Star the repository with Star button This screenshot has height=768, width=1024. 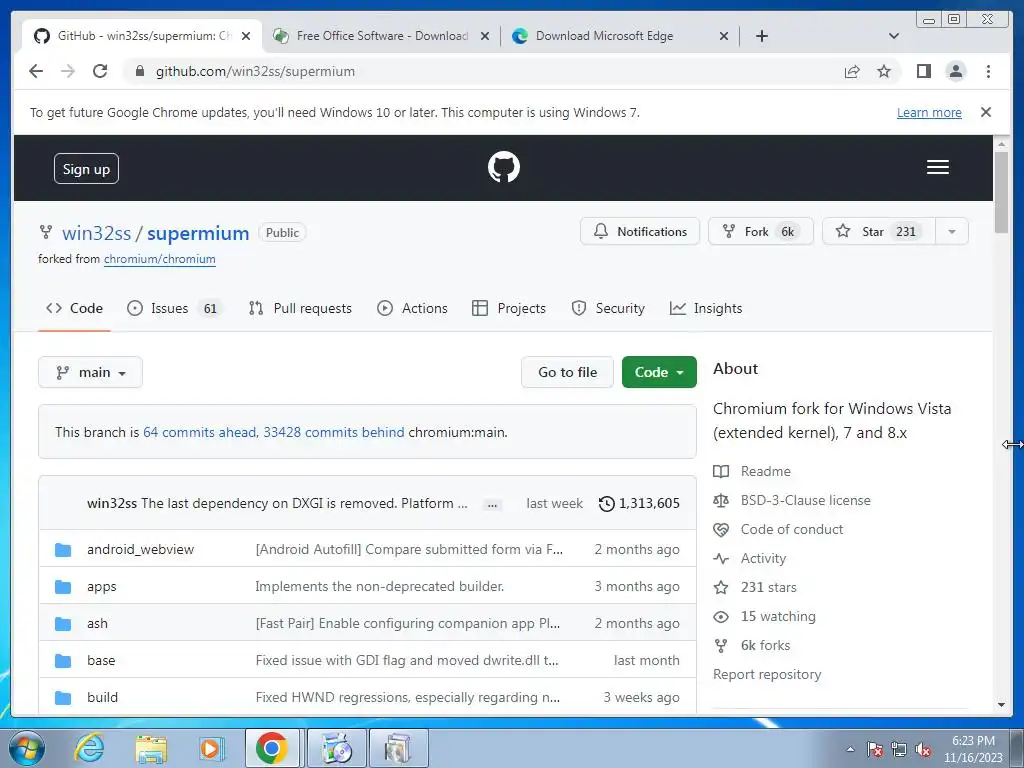879,232
